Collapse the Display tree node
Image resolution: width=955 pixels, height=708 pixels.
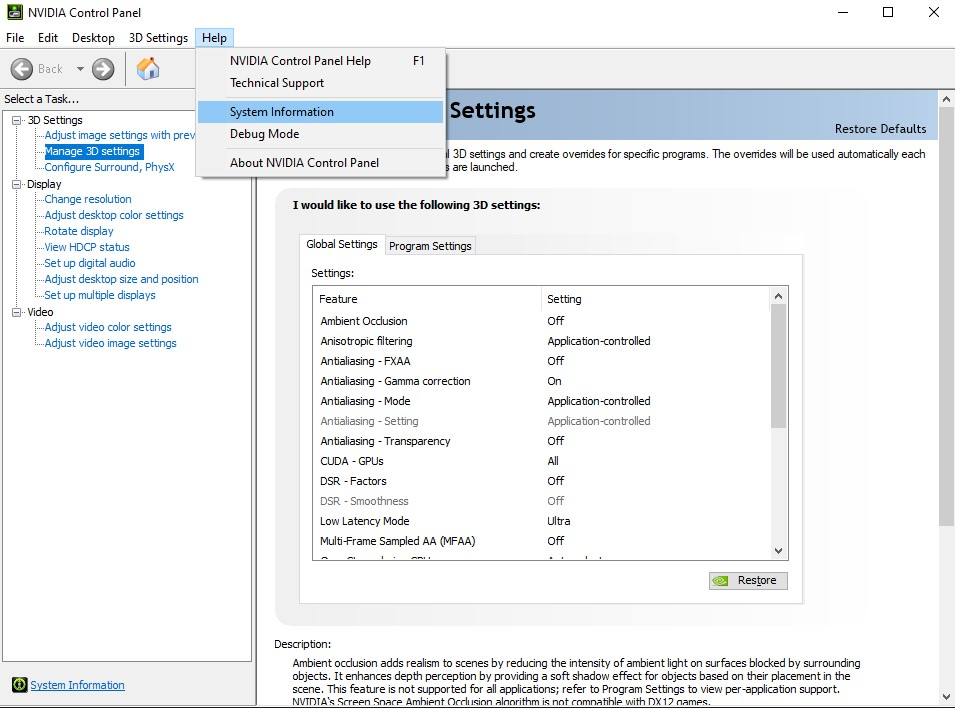(17, 184)
